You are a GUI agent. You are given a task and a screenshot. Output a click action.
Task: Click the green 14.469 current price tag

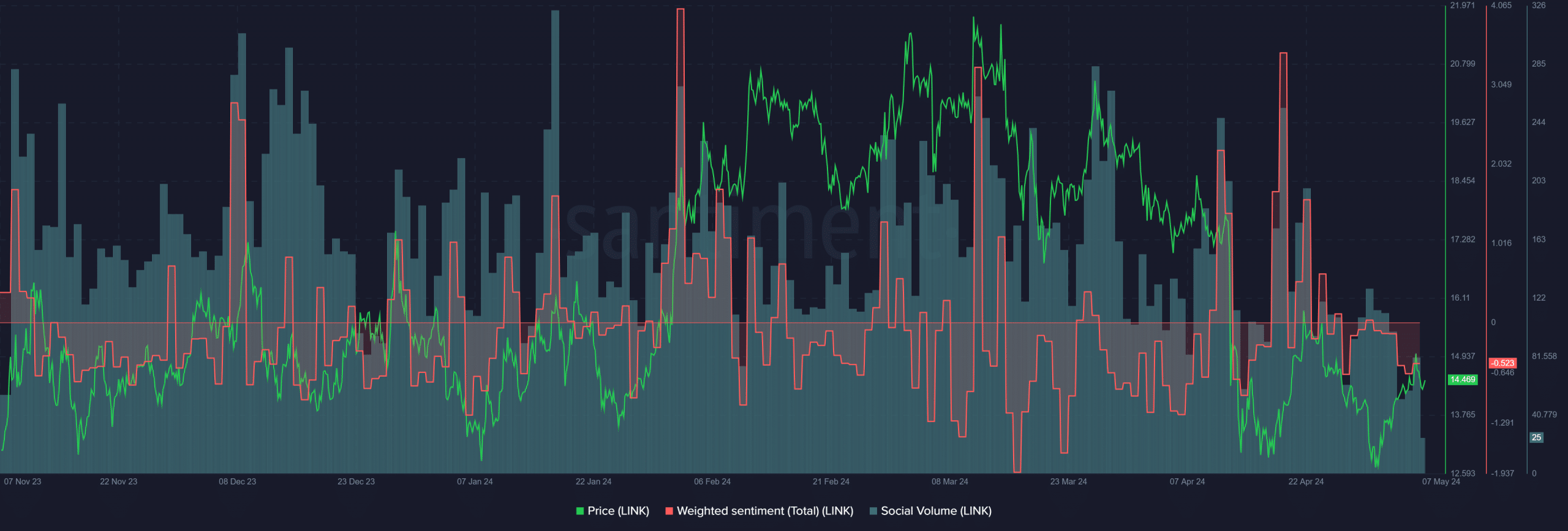coord(1463,380)
